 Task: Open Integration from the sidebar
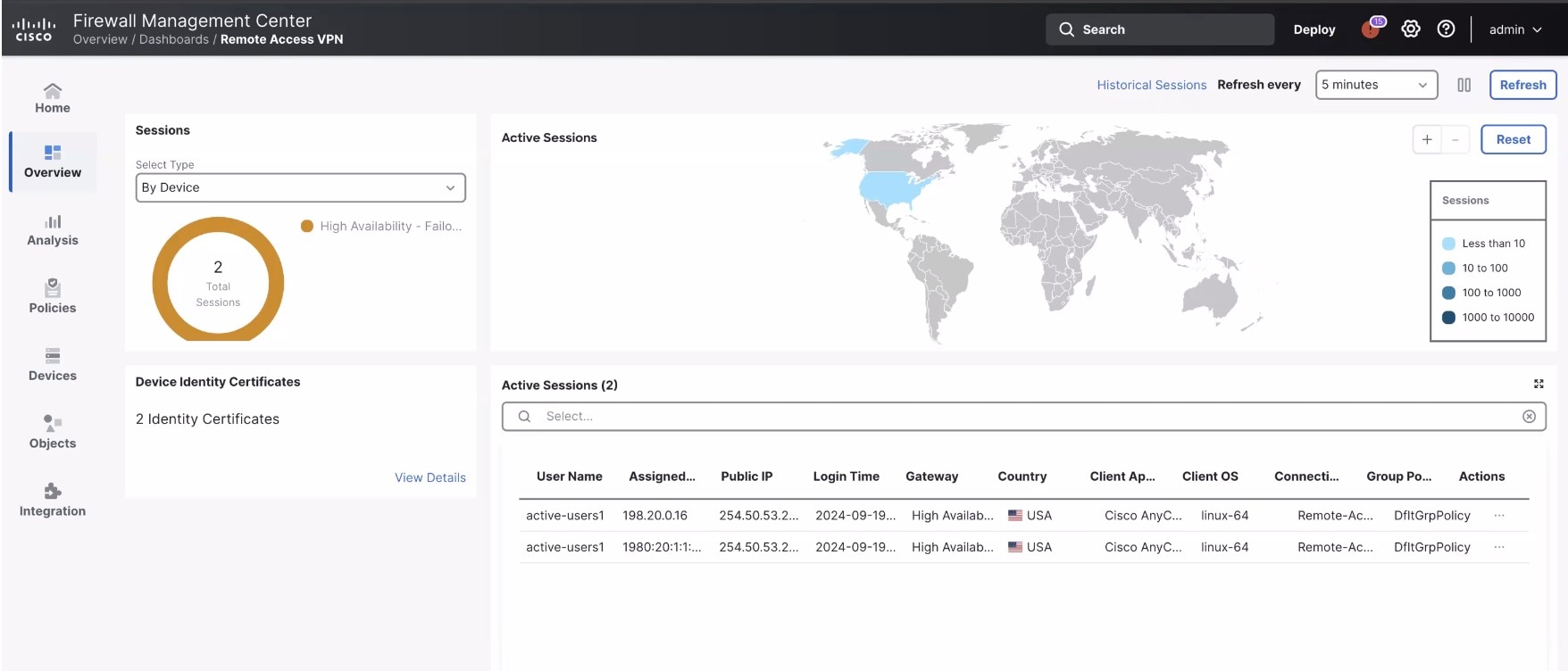[53, 501]
